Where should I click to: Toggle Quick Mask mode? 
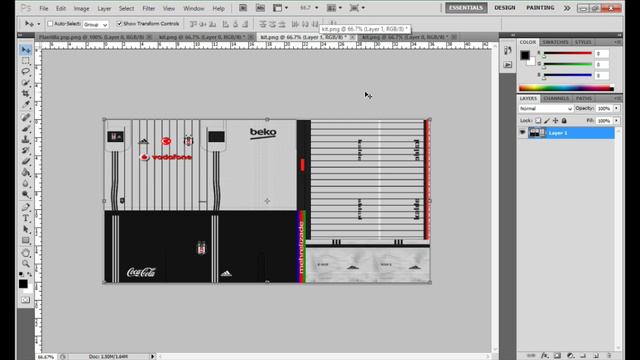[x=25, y=300]
